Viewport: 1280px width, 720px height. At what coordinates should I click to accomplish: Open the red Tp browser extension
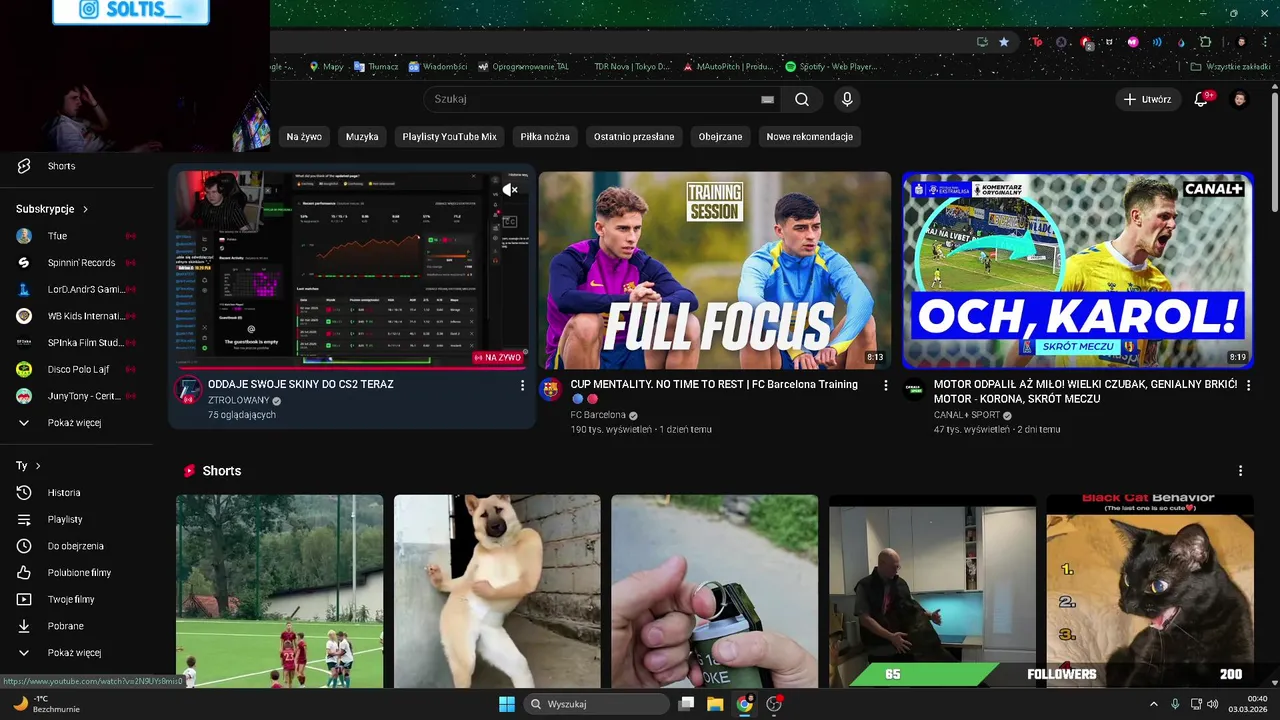(x=1036, y=42)
